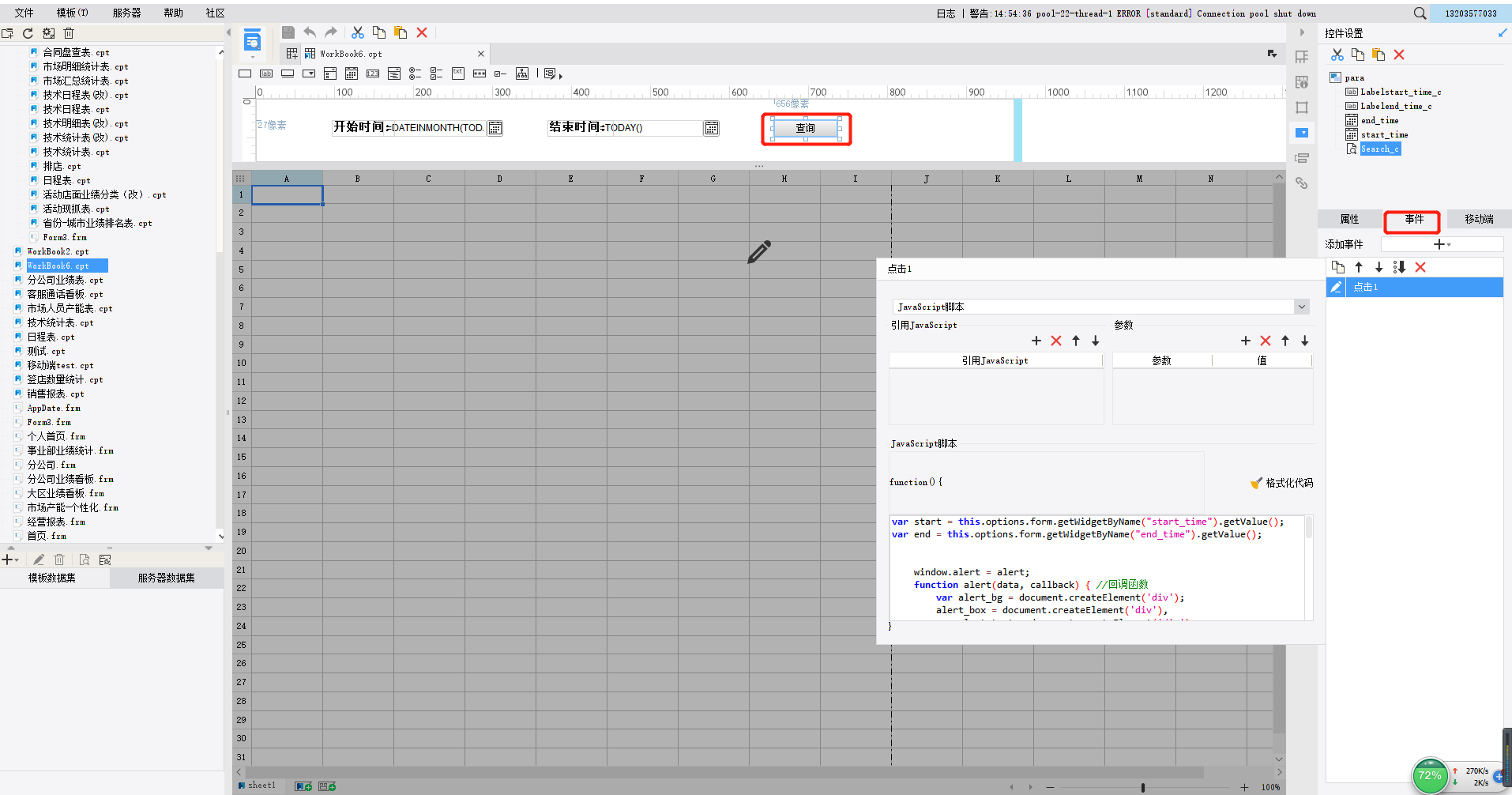The image size is (1512, 795).
Task: Click the zoom out minus in the status bar
Action: pyautogui.click(x=1050, y=787)
